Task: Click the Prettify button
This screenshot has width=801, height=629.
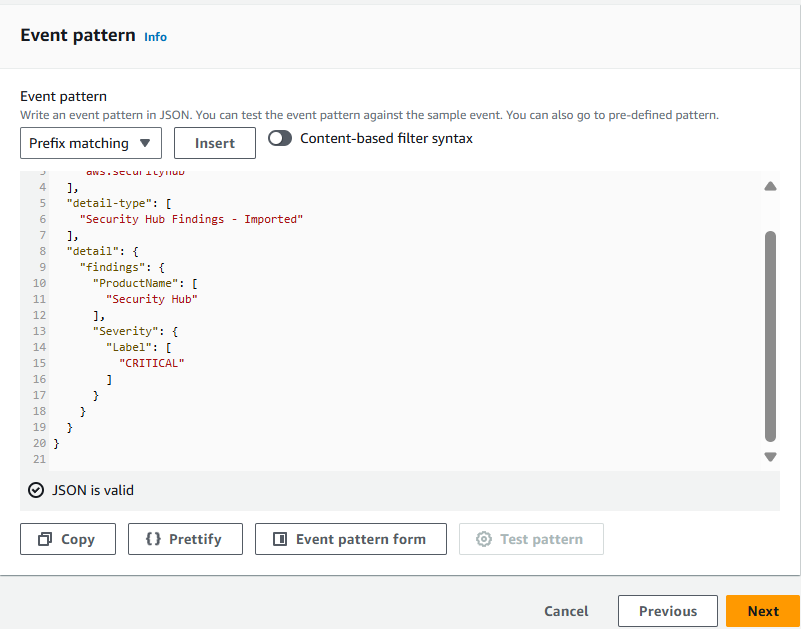Action: click(185, 539)
